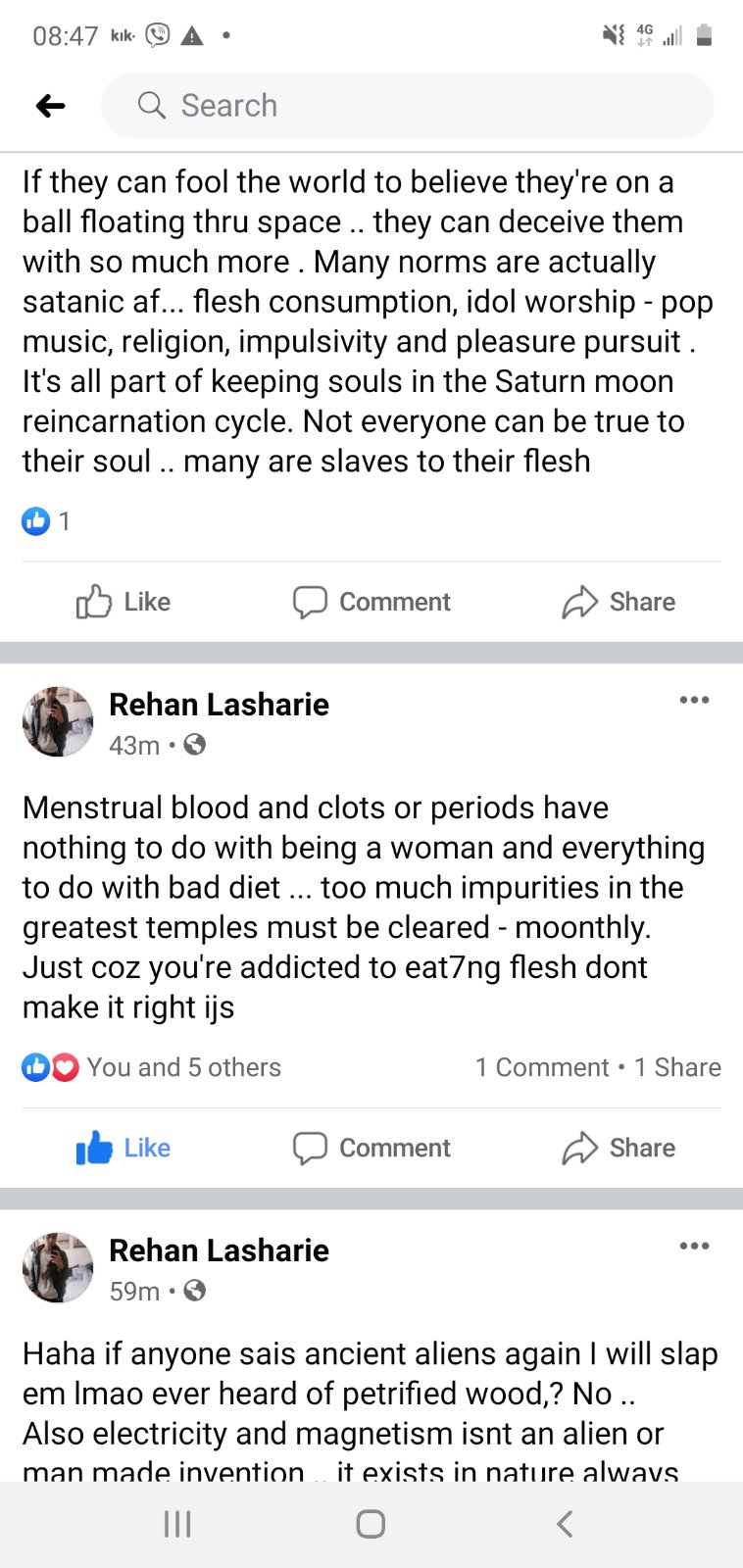Tap the Android recent apps button
This screenshot has height=1568, width=743.
pos(177,1524)
